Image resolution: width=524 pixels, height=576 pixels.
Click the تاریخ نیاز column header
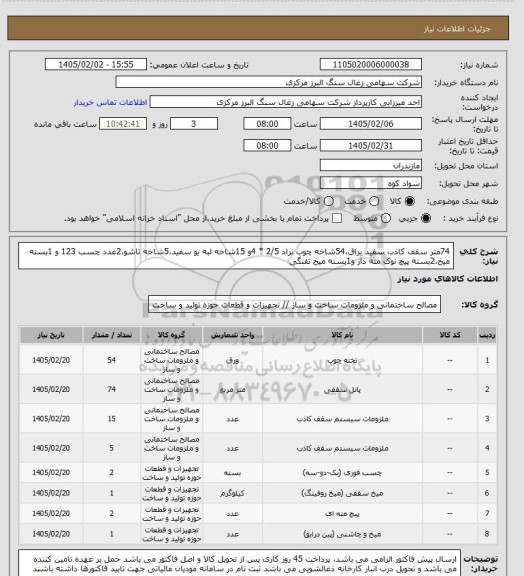click(x=51, y=335)
